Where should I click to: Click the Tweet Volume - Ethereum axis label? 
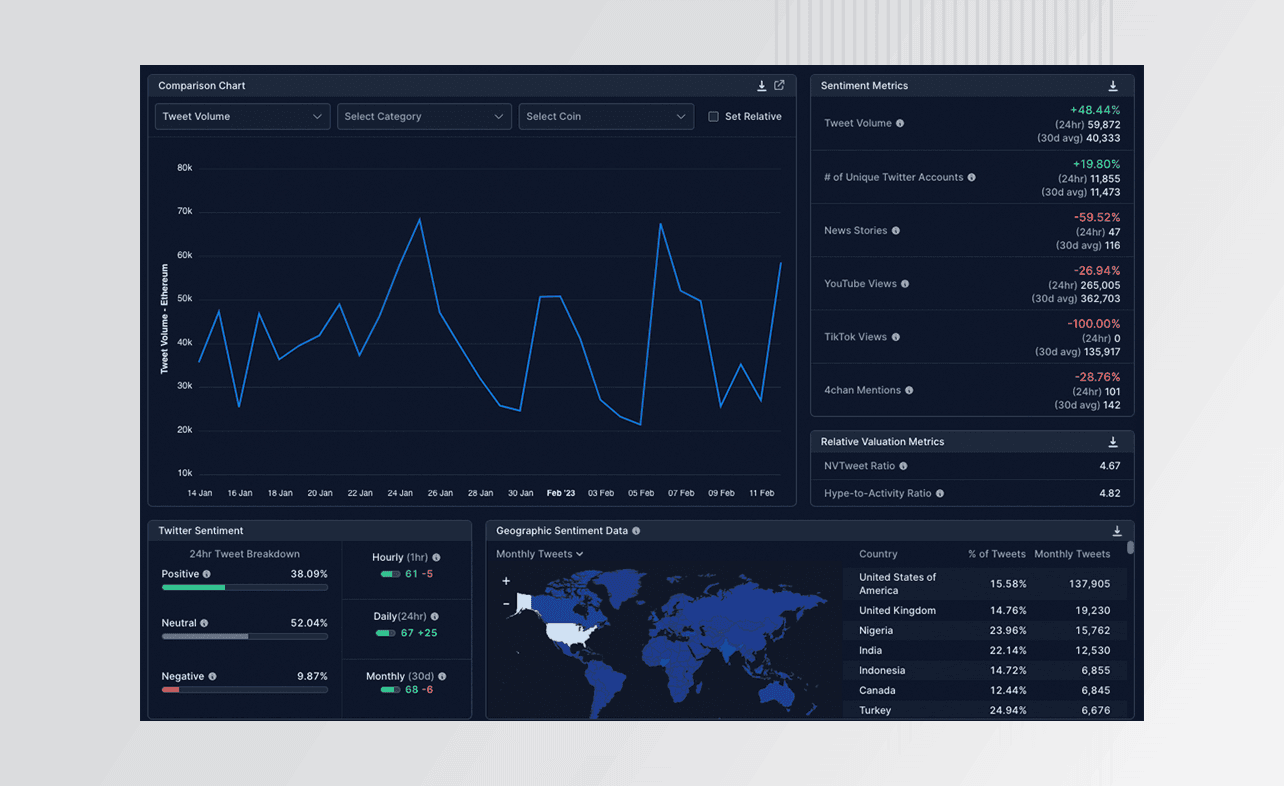pos(165,319)
